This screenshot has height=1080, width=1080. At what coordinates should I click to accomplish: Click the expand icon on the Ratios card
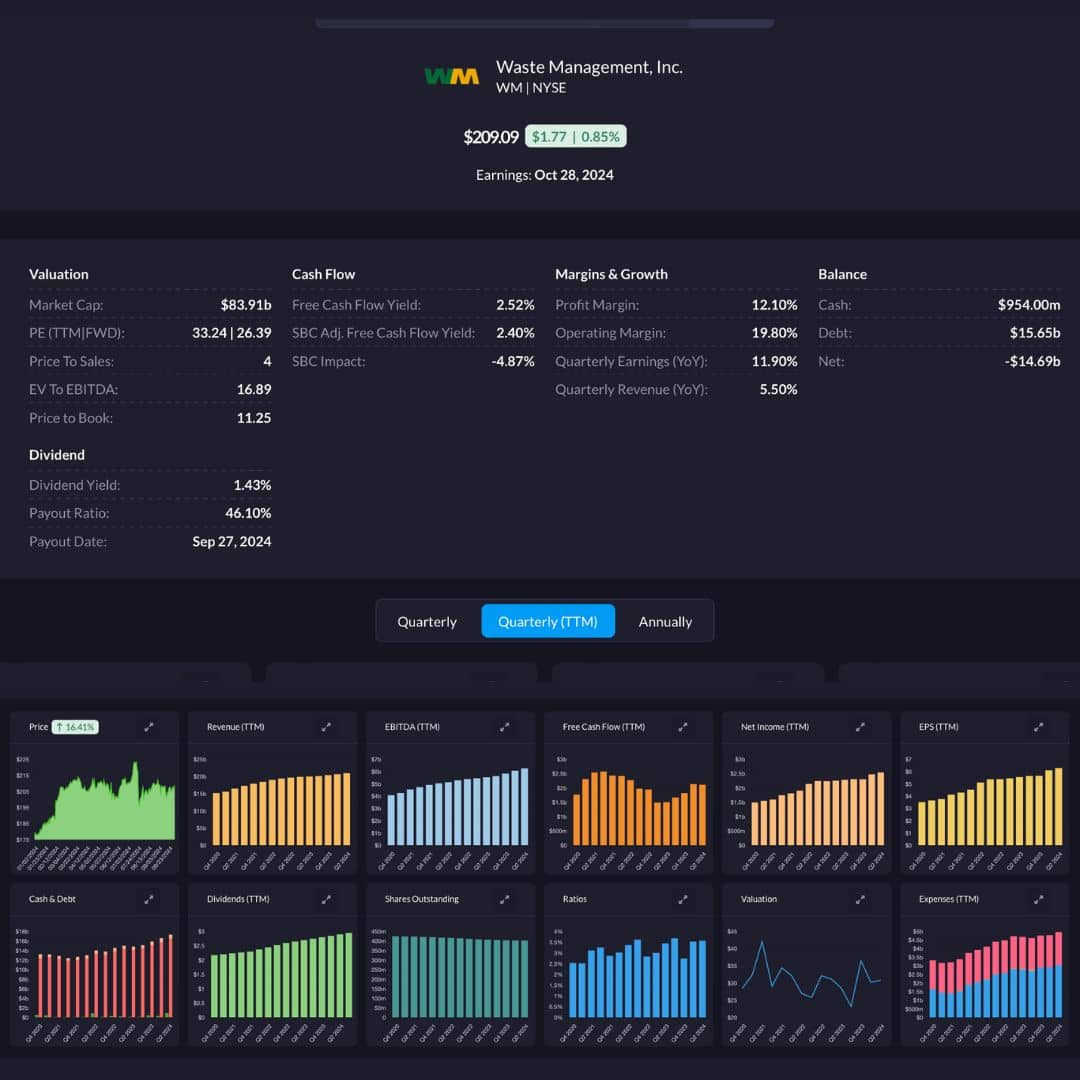coord(683,899)
